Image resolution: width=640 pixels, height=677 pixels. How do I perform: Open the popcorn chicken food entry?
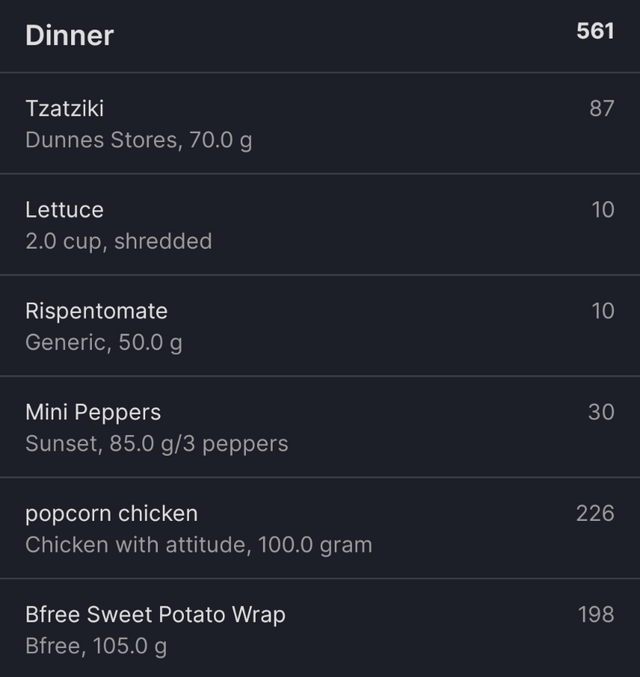(x=320, y=528)
